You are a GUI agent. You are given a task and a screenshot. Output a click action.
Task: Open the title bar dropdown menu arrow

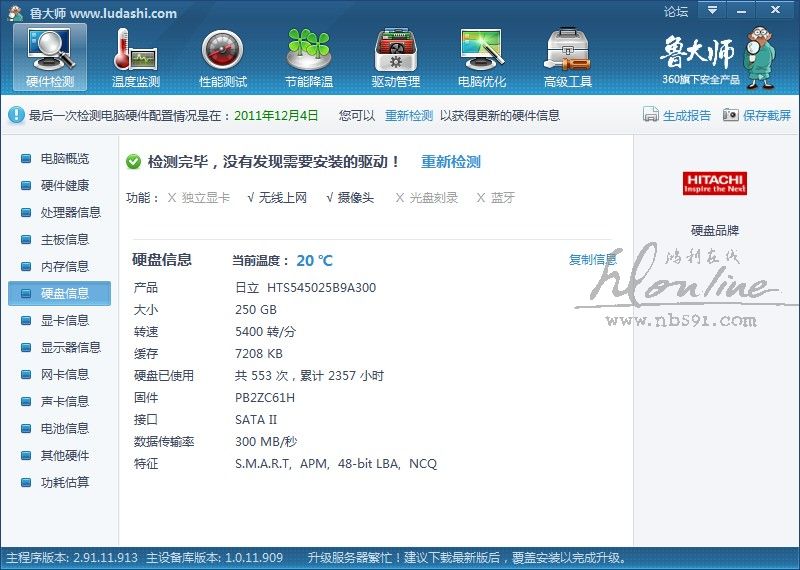[711, 11]
